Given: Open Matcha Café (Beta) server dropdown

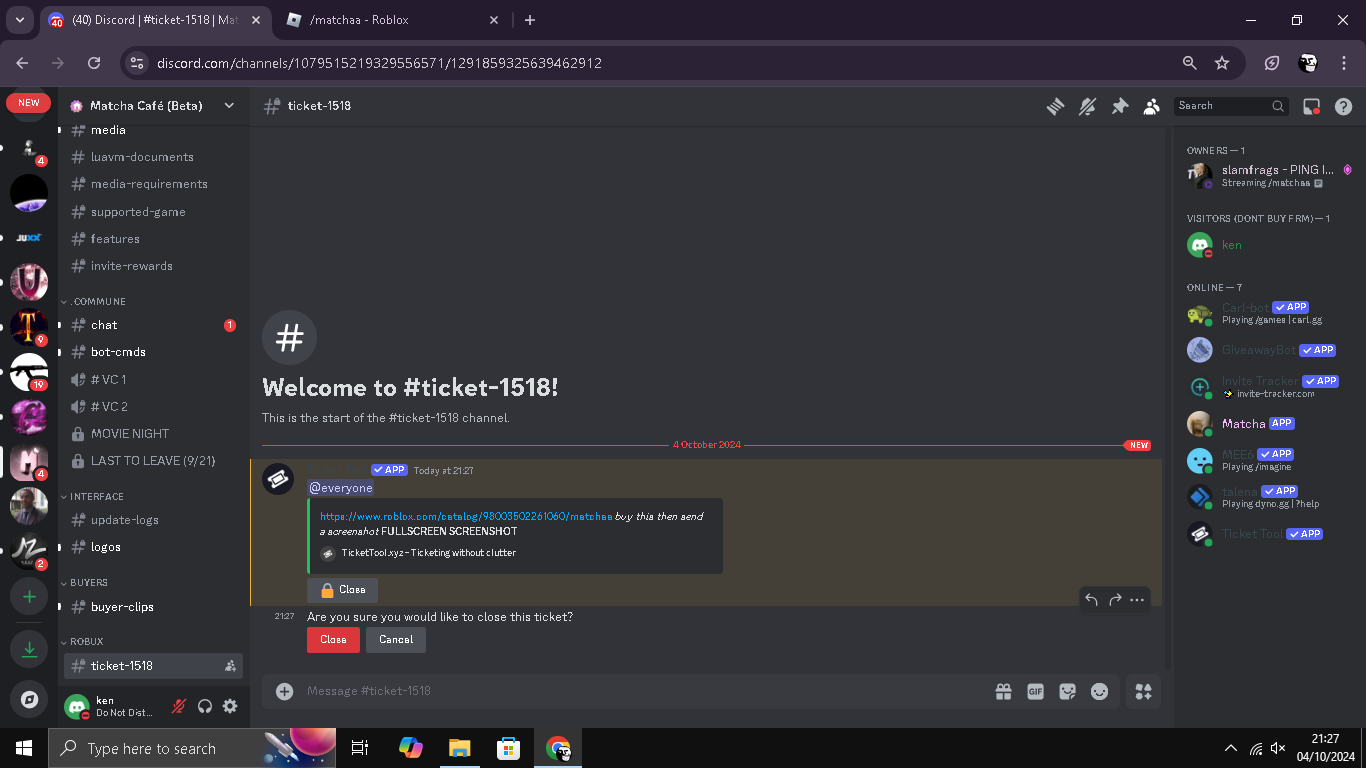Looking at the screenshot, I should tap(154, 106).
